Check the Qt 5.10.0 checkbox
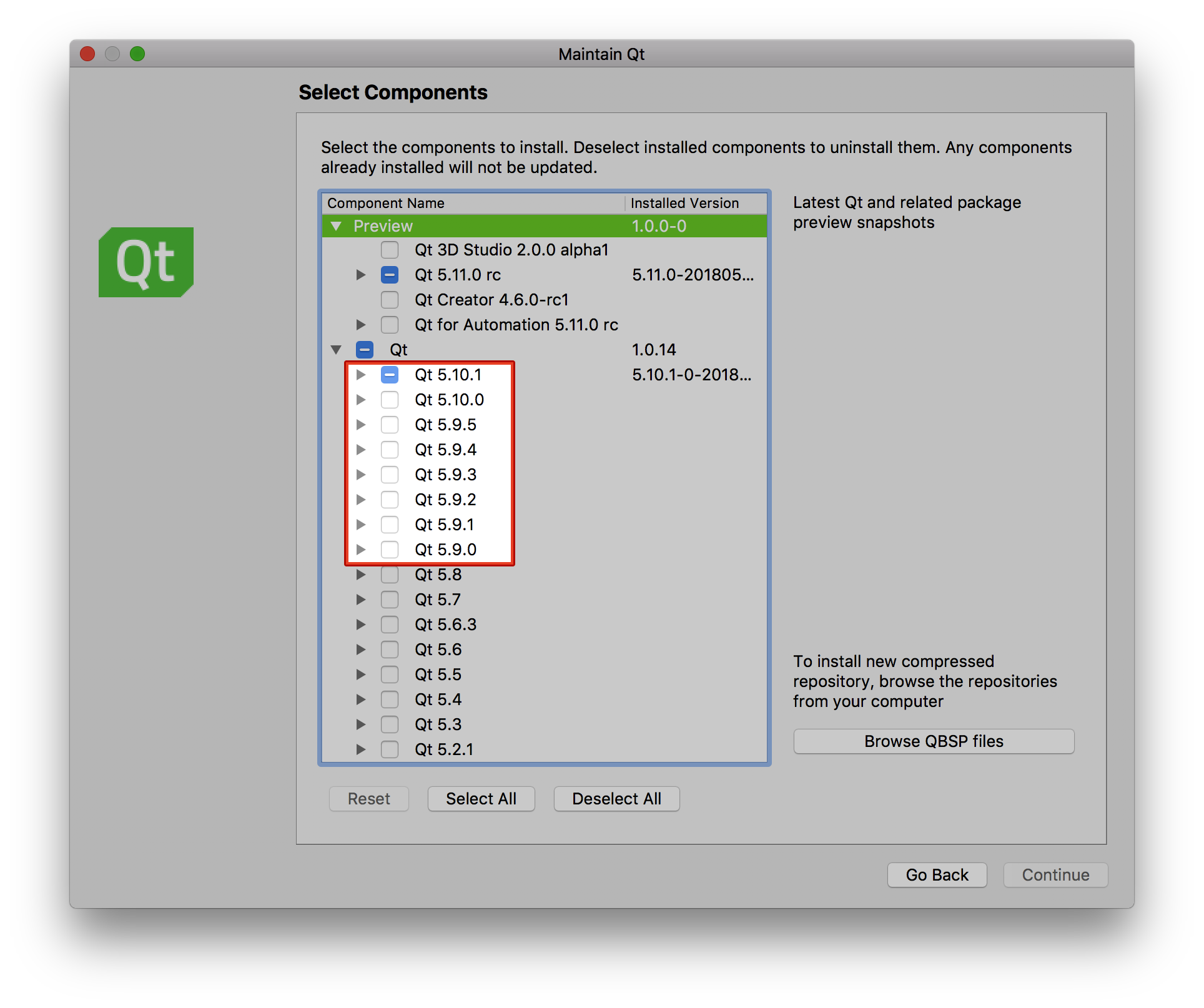This screenshot has height=1008, width=1204. [x=390, y=400]
